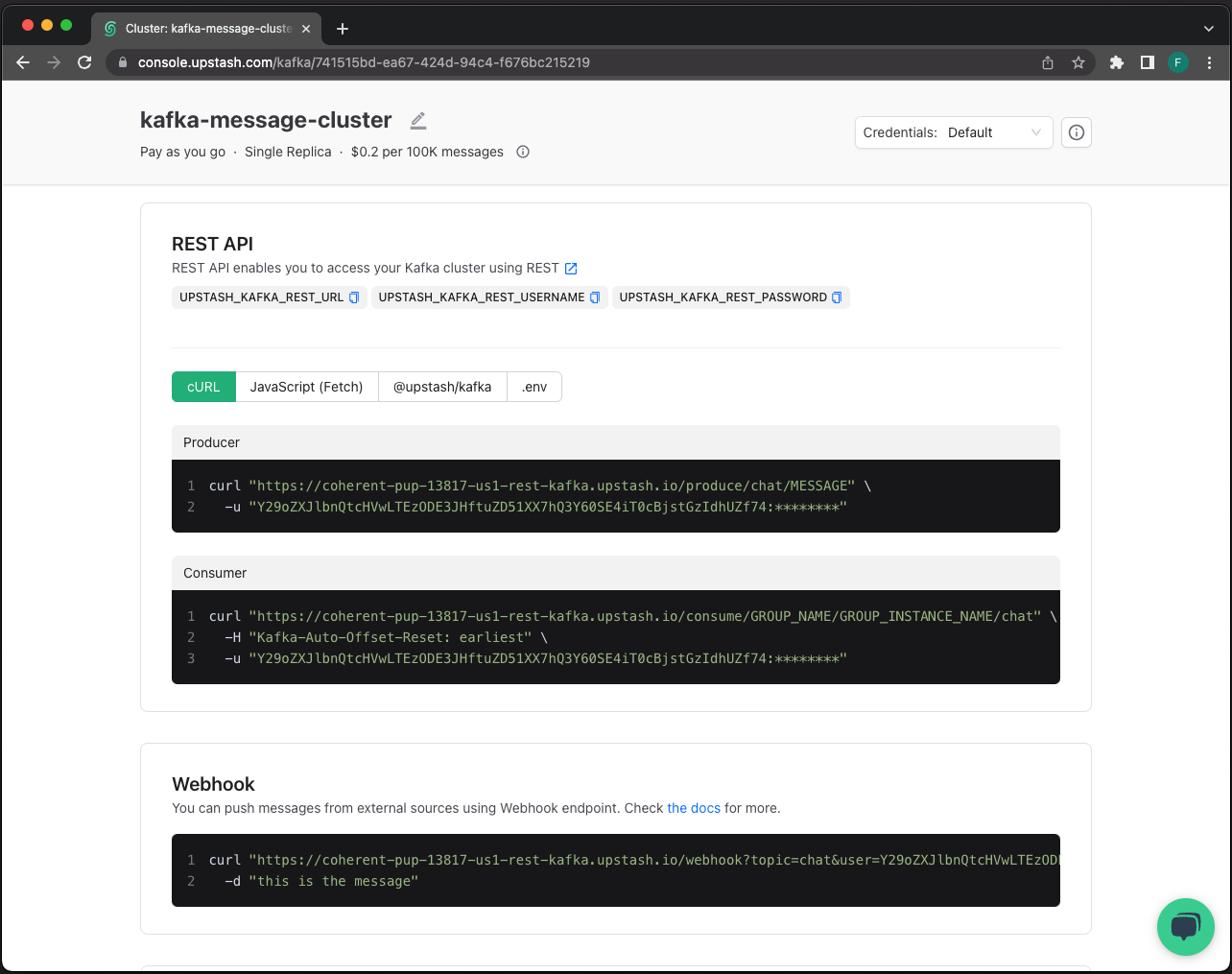The height and width of the screenshot is (974, 1232).
Task: Reload the page
Action: [x=84, y=61]
